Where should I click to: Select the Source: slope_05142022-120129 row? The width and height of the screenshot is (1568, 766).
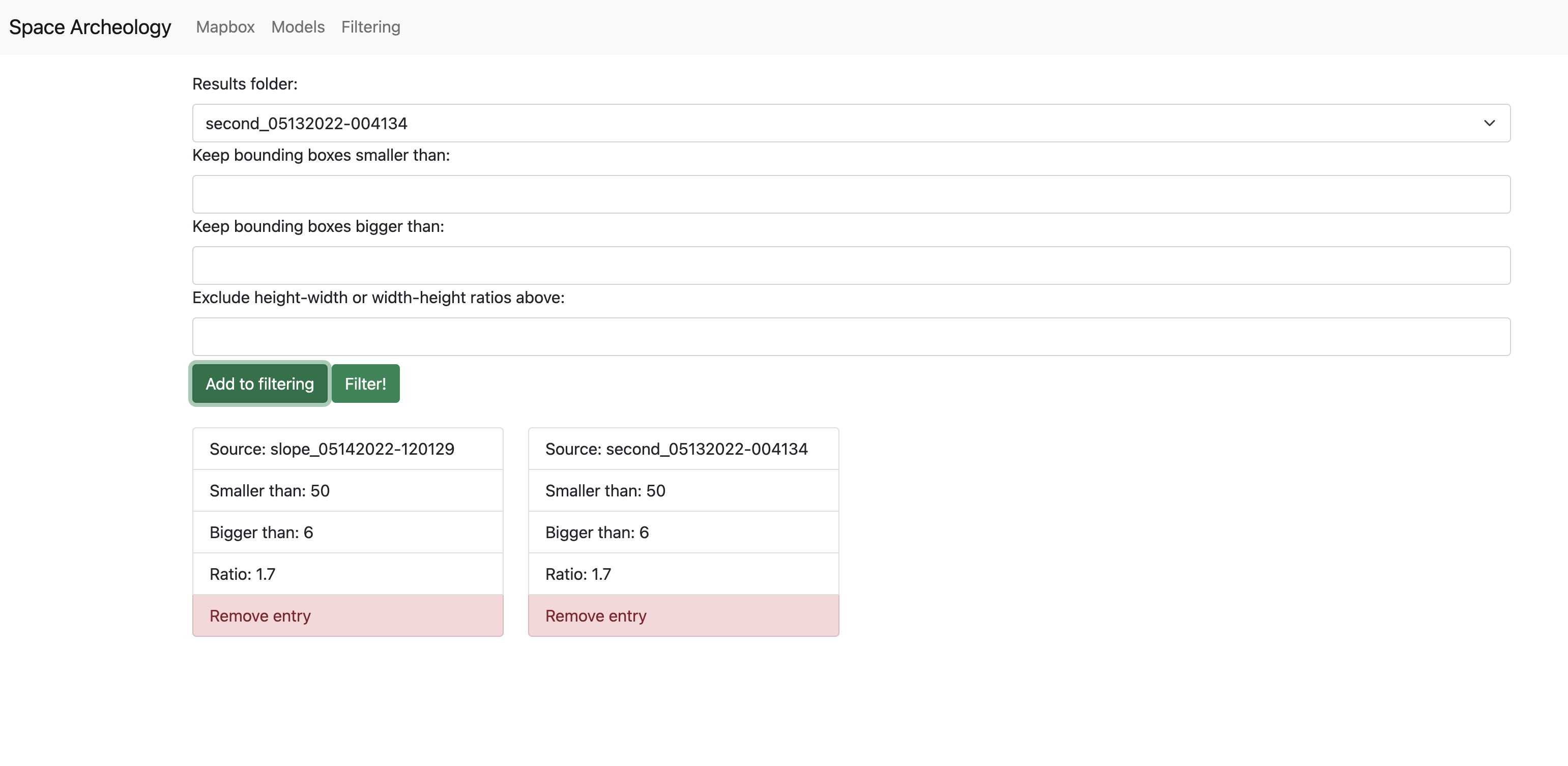pyautogui.click(x=347, y=449)
